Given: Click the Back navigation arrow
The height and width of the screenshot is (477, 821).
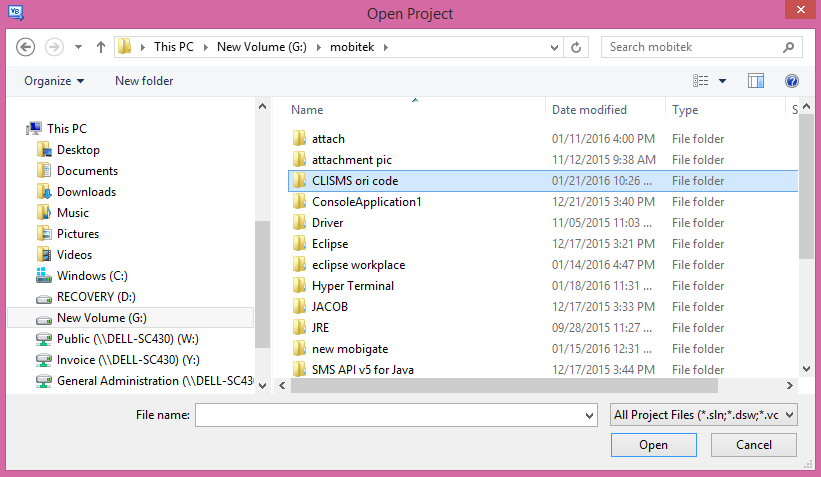Looking at the screenshot, I should (x=26, y=47).
